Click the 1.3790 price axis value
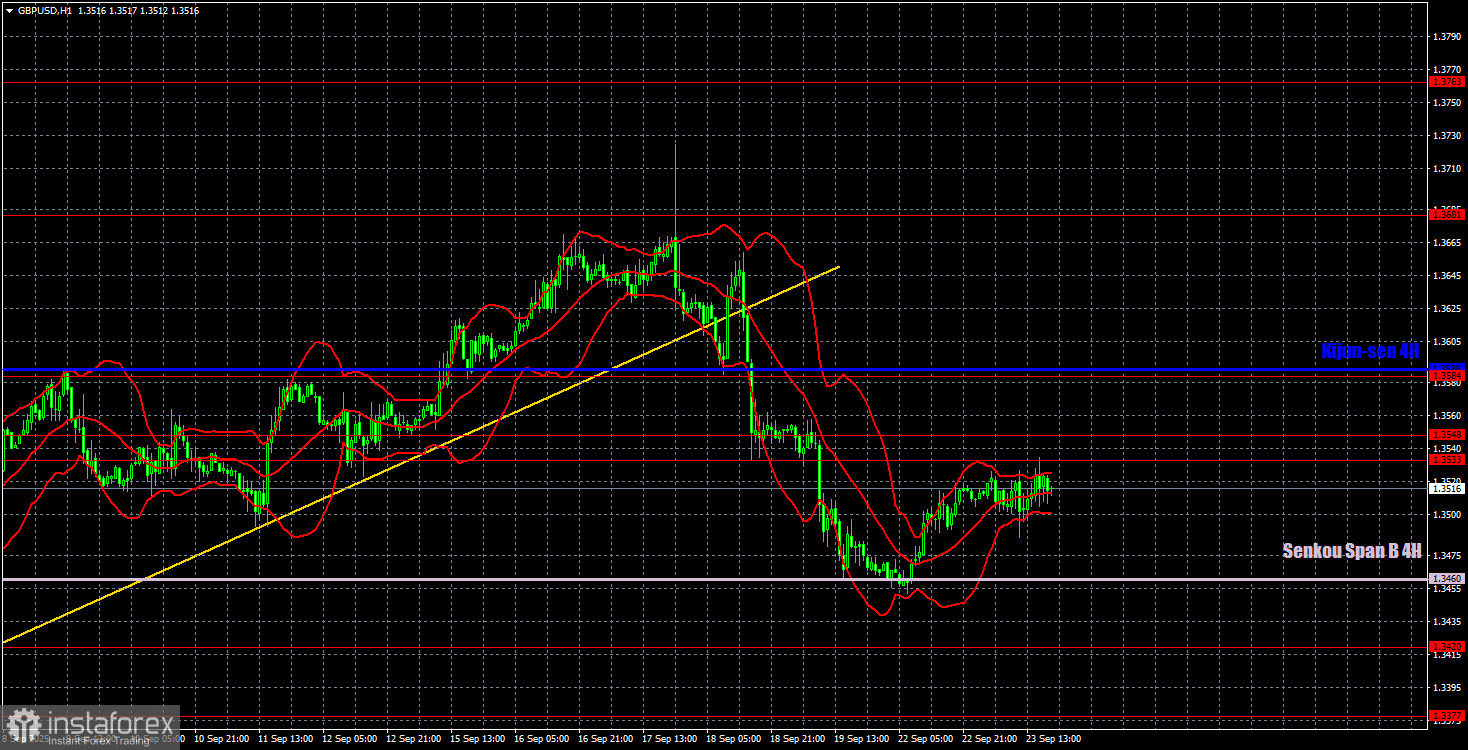 coord(1447,37)
